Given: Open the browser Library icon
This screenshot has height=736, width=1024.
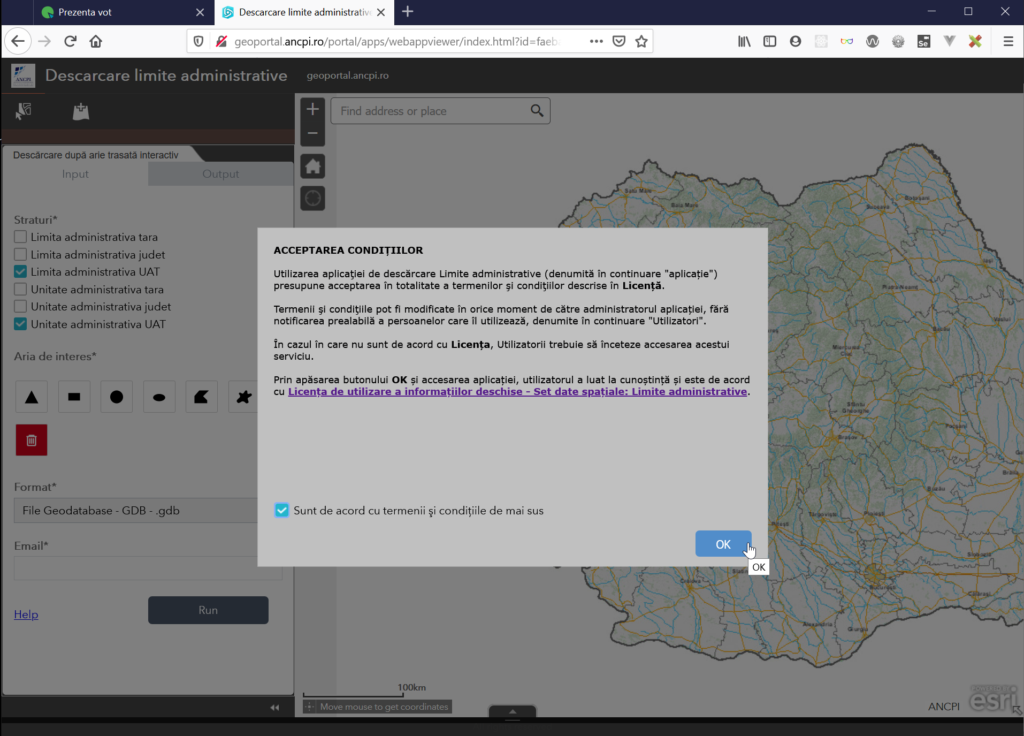Looking at the screenshot, I should (x=744, y=41).
